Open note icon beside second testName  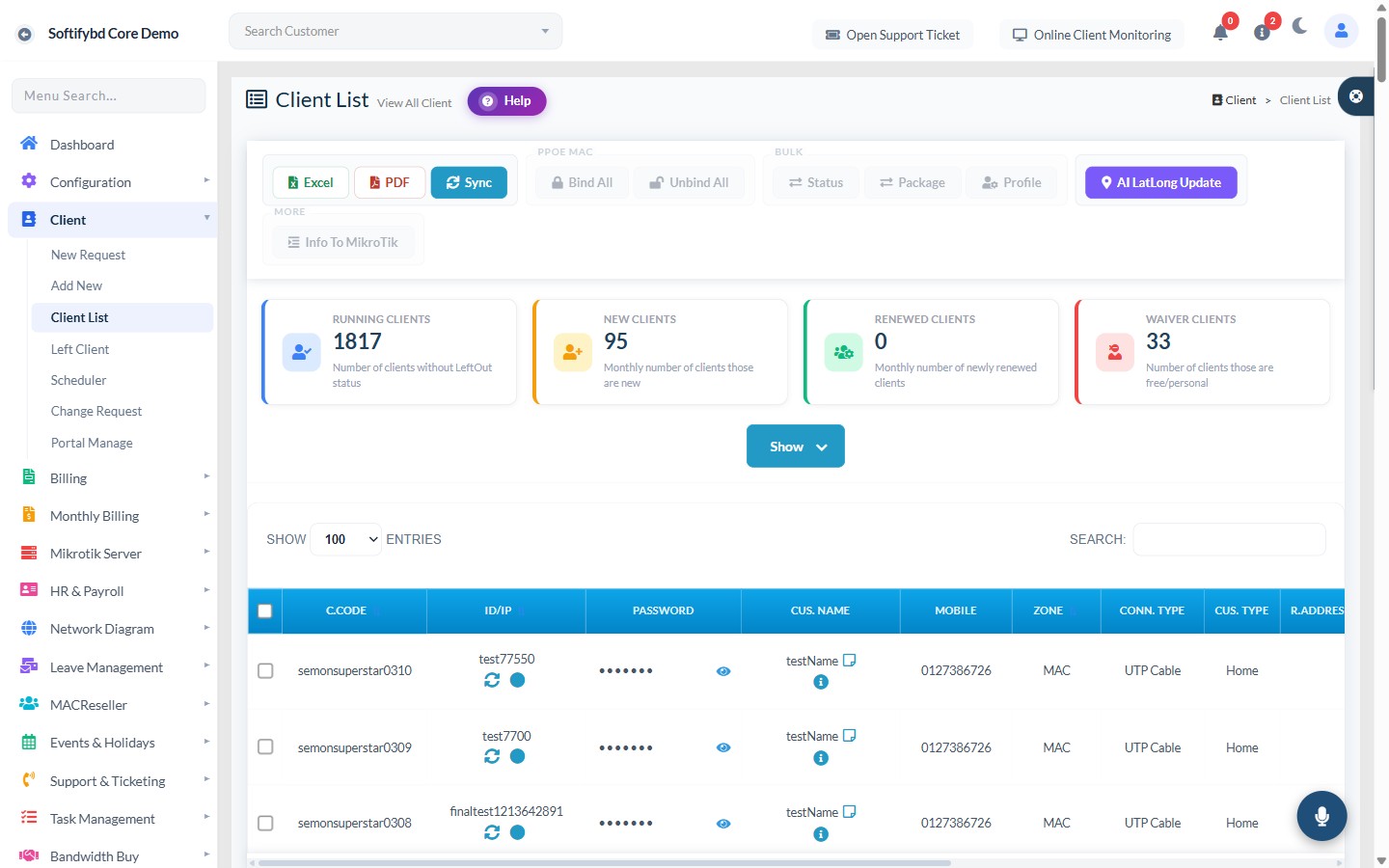(x=850, y=735)
